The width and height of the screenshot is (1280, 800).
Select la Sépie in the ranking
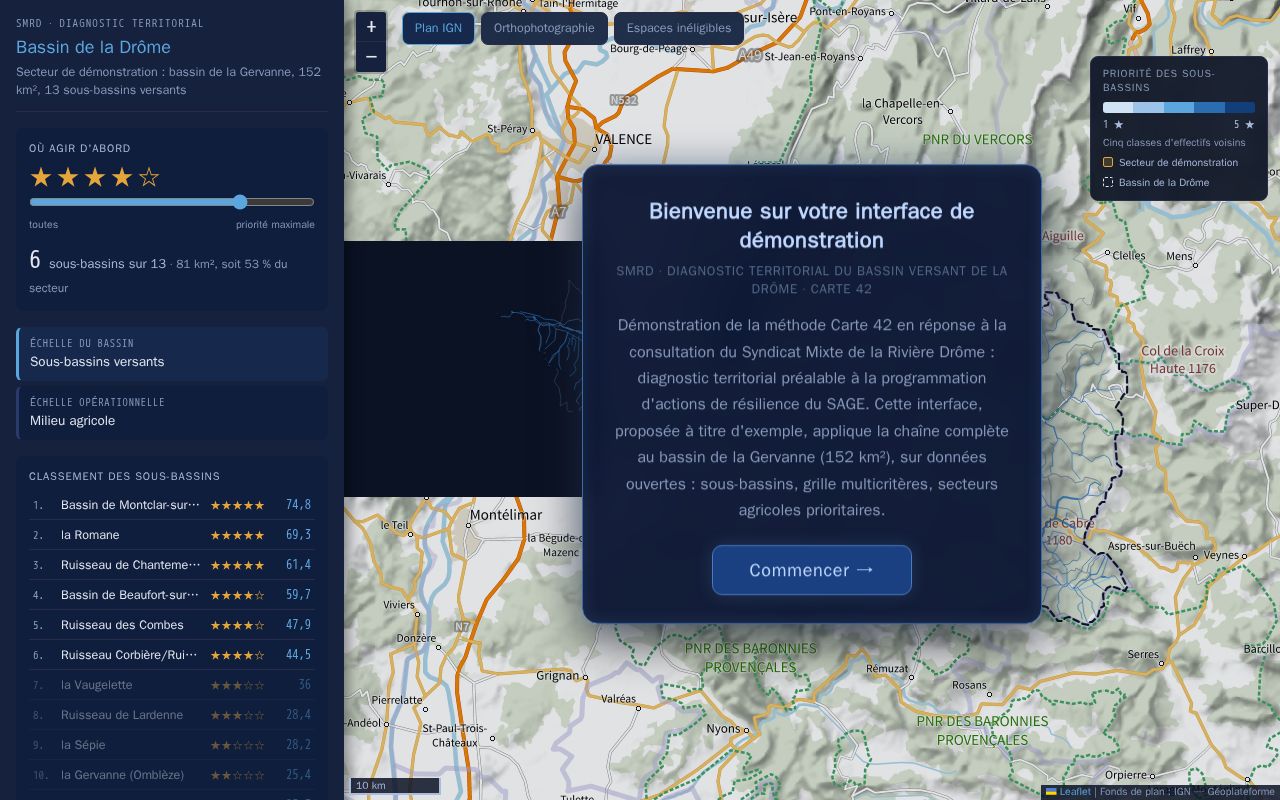click(x=172, y=745)
